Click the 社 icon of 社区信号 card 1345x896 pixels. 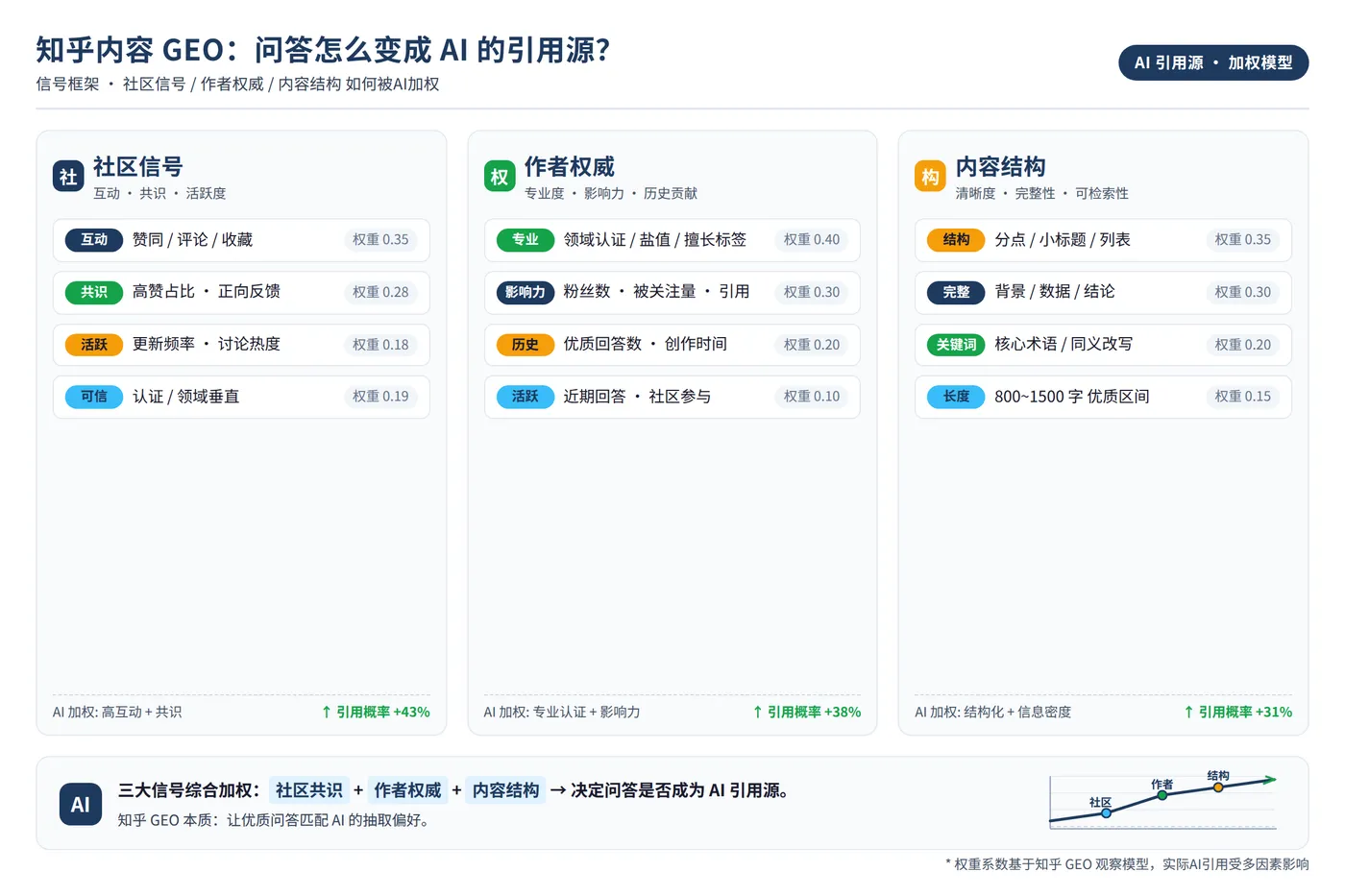pos(68,176)
